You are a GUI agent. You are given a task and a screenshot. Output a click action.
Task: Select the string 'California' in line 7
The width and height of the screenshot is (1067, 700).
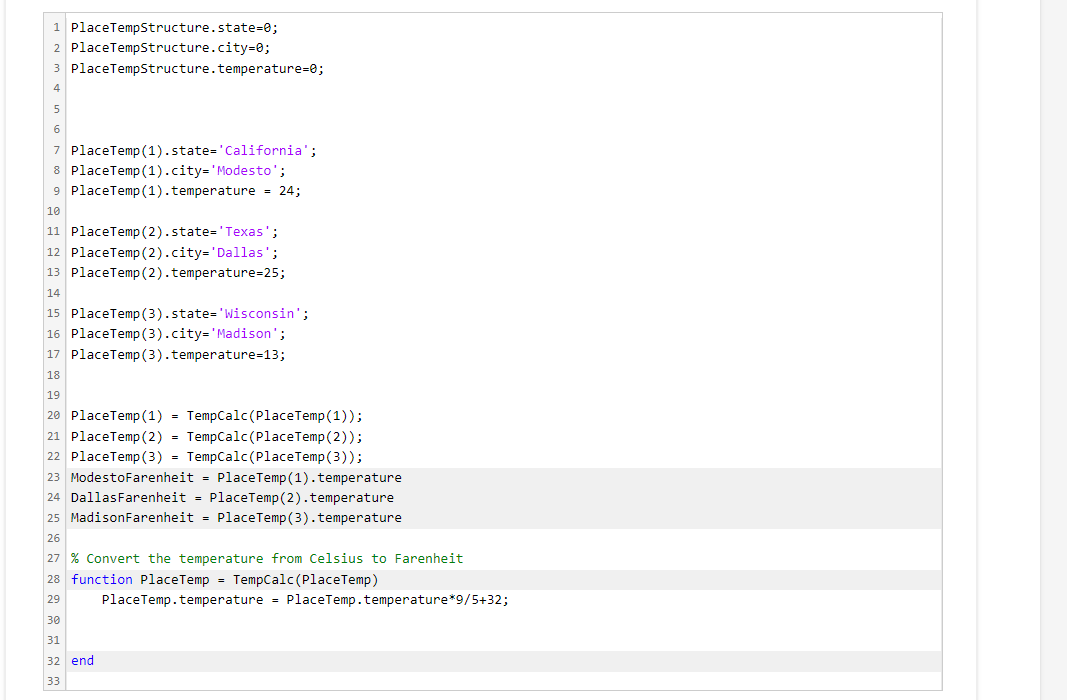pos(263,150)
